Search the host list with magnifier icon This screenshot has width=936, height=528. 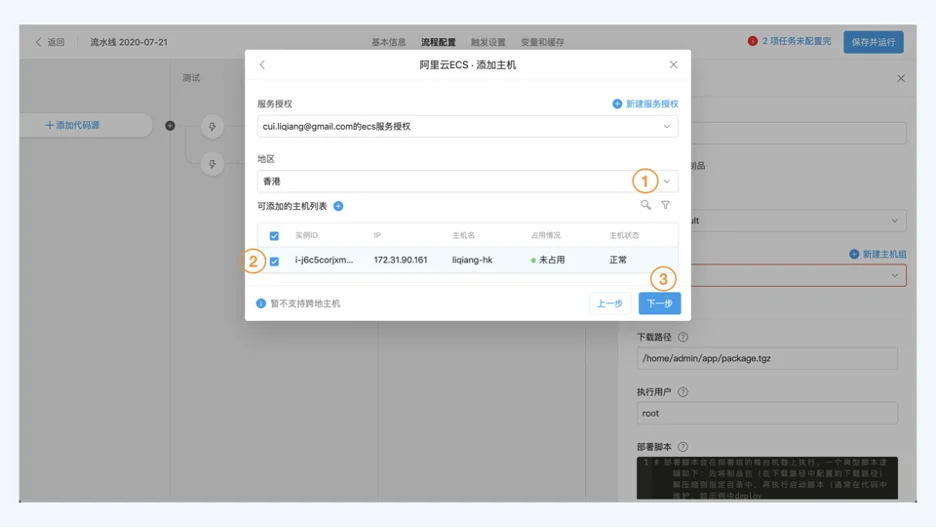click(646, 205)
